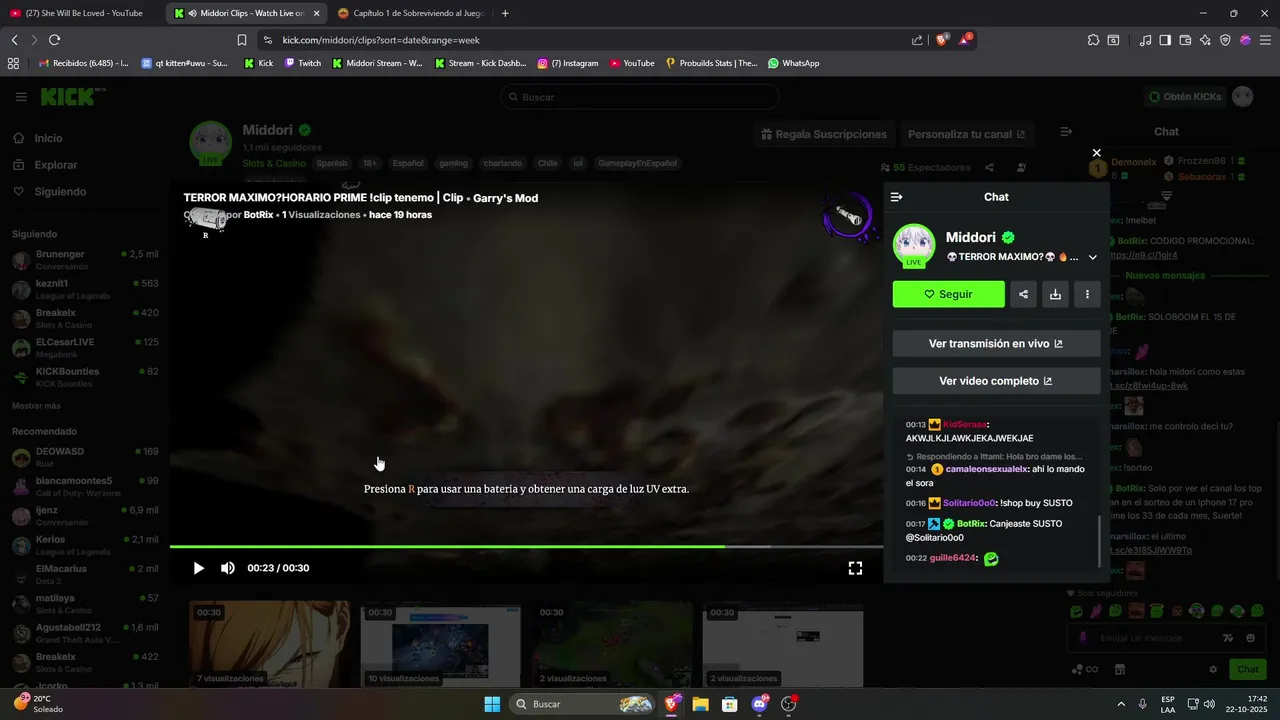Open the WhatsApp bookmark
The image size is (1280, 720).
(794, 63)
